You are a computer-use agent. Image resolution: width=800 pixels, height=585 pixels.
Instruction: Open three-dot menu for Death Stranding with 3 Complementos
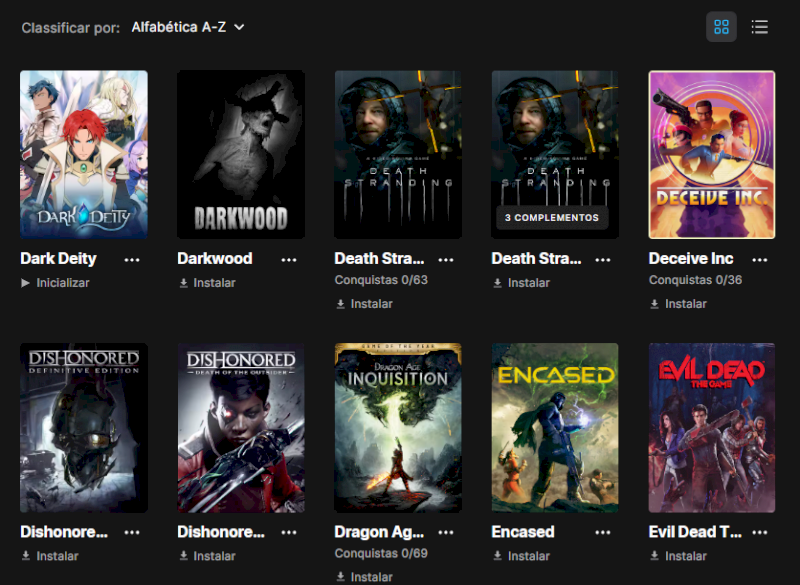coord(603,260)
